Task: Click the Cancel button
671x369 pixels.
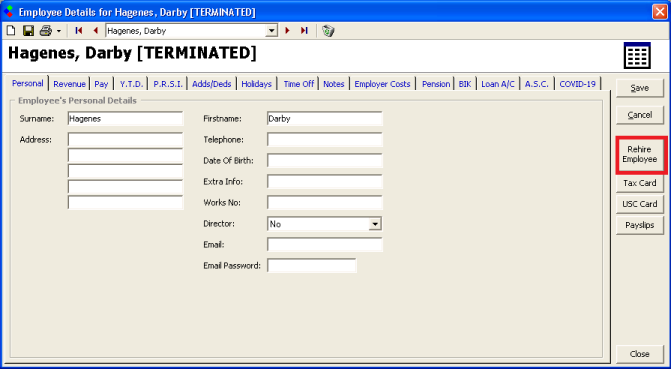Action: [x=640, y=115]
